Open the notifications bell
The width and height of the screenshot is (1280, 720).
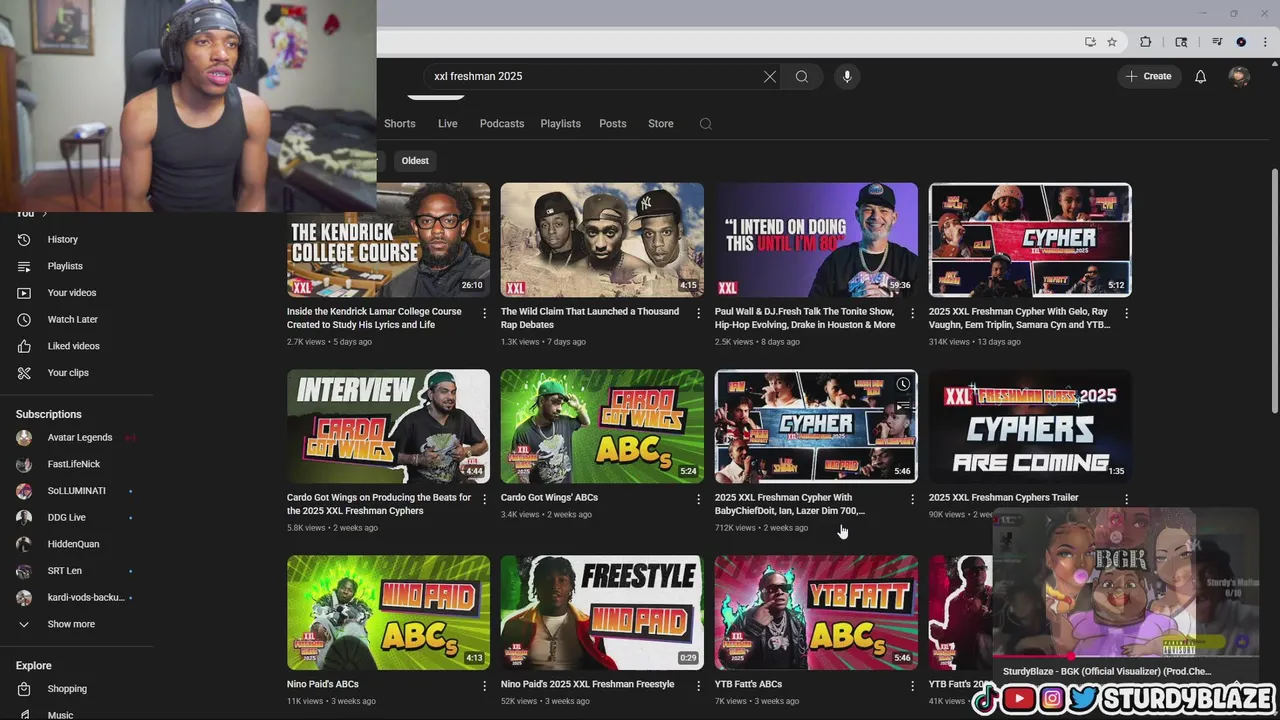[x=1200, y=77]
